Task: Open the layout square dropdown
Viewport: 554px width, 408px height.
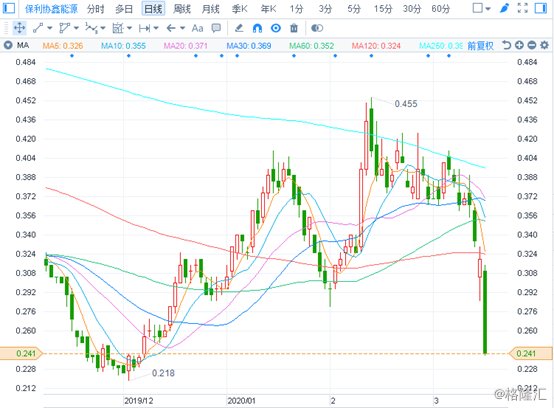Action: coord(482,8)
